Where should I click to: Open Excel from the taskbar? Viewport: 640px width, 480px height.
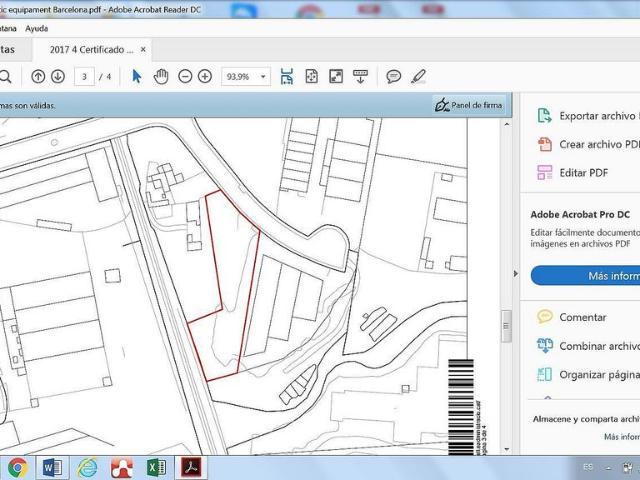tap(156, 467)
